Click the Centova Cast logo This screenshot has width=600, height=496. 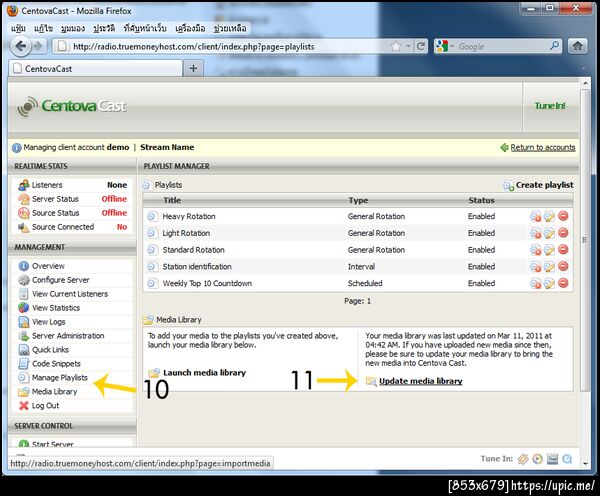(x=72, y=106)
